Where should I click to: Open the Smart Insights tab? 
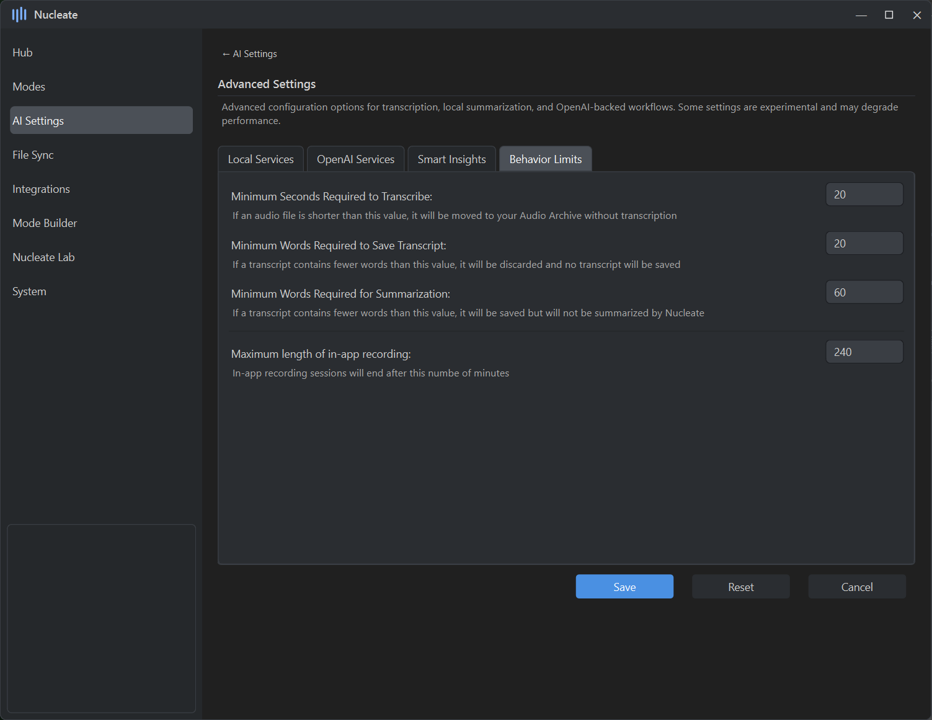click(x=452, y=159)
